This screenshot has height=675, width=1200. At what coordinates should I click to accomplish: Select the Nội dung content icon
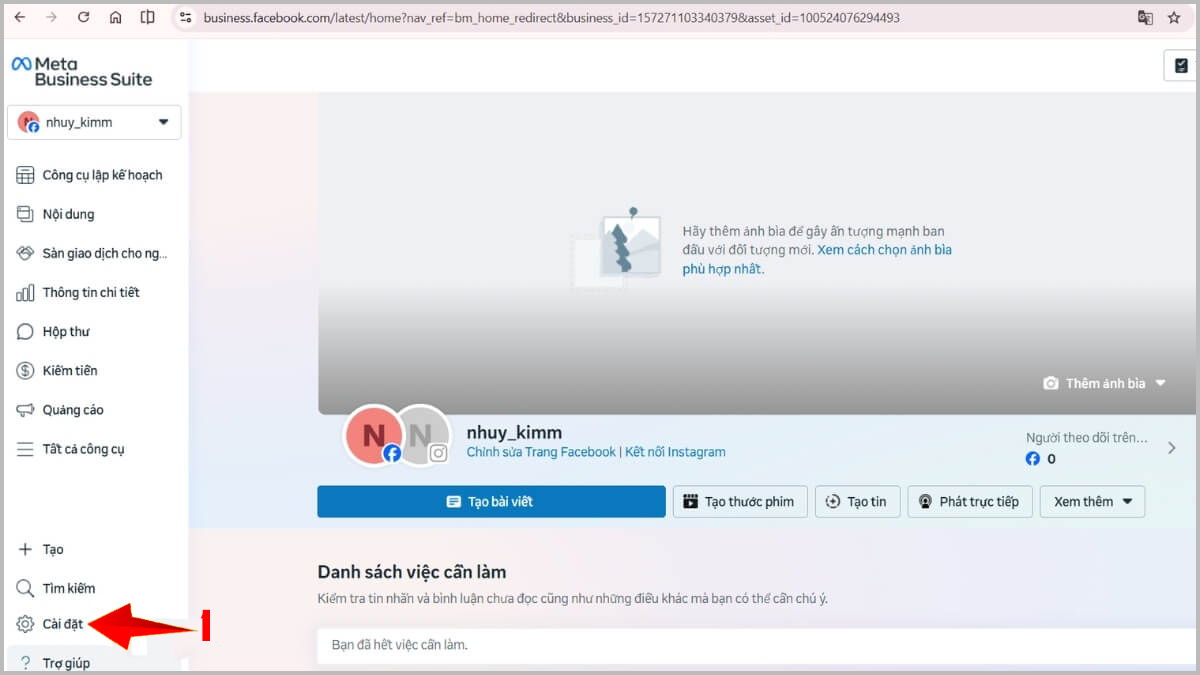(26, 213)
